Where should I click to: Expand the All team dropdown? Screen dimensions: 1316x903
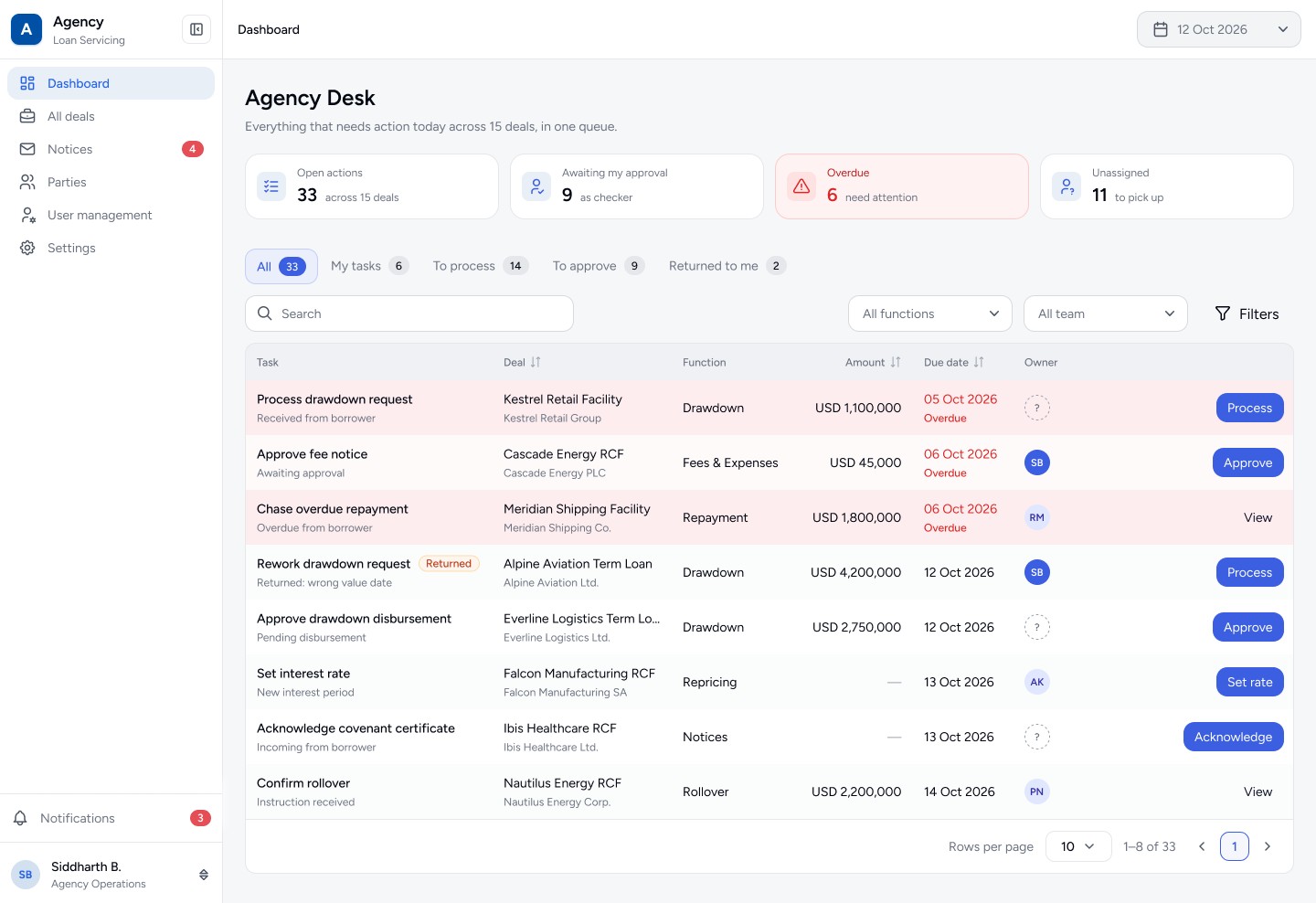[1106, 313]
